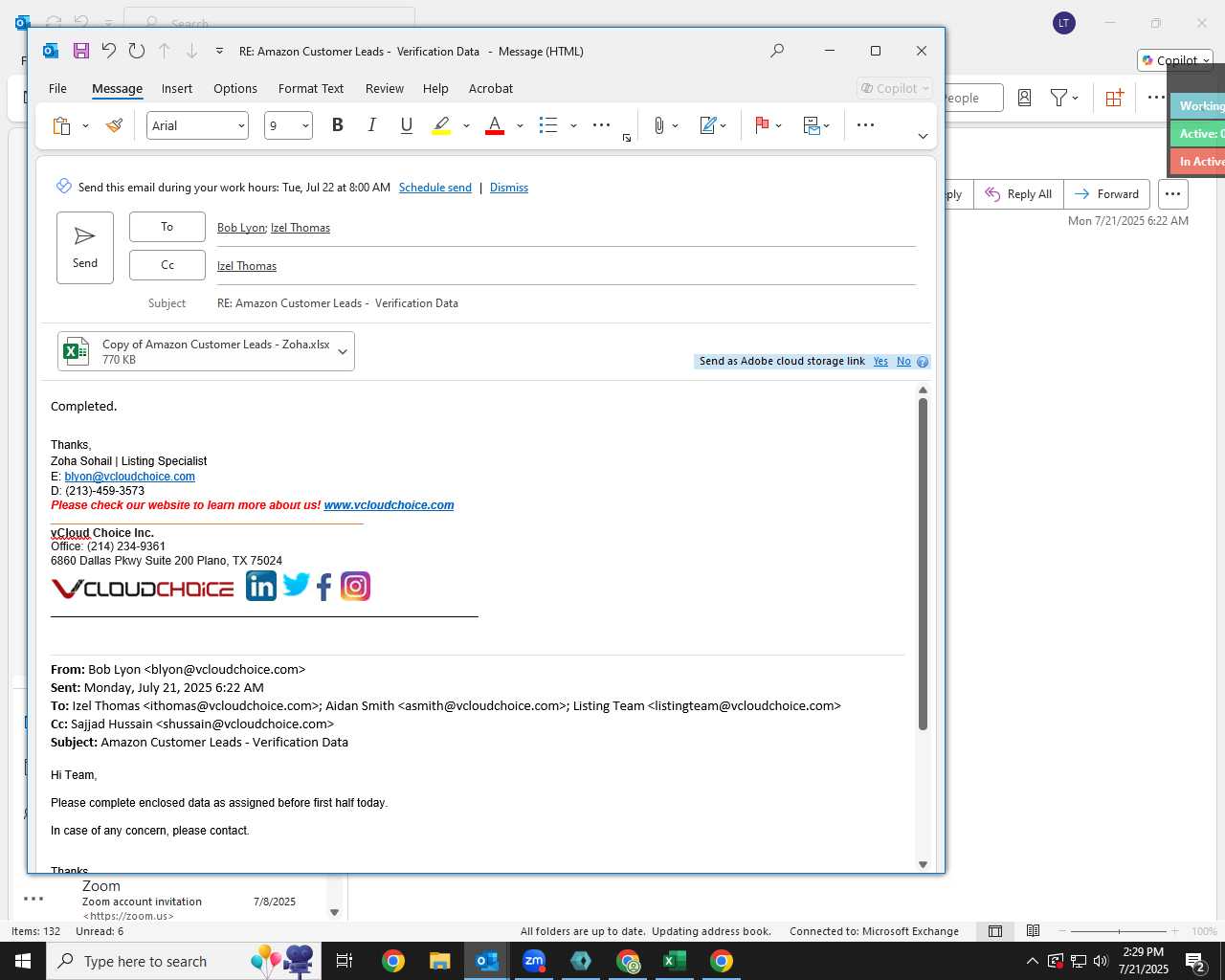Viewport: 1225px width, 980px height.
Task: Apply a bulleted list
Action: (548, 125)
